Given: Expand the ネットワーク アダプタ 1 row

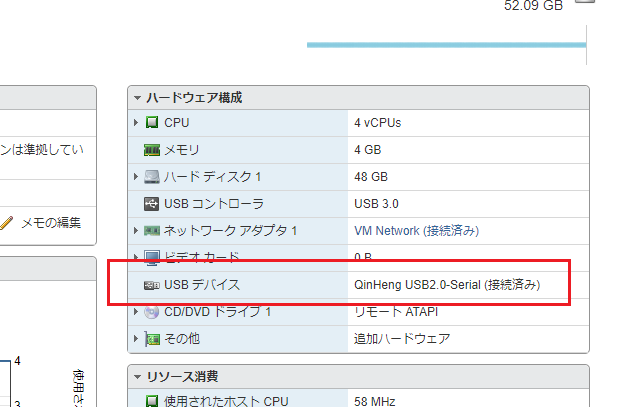Looking at the screenshot, I should (x=137, y=231).
